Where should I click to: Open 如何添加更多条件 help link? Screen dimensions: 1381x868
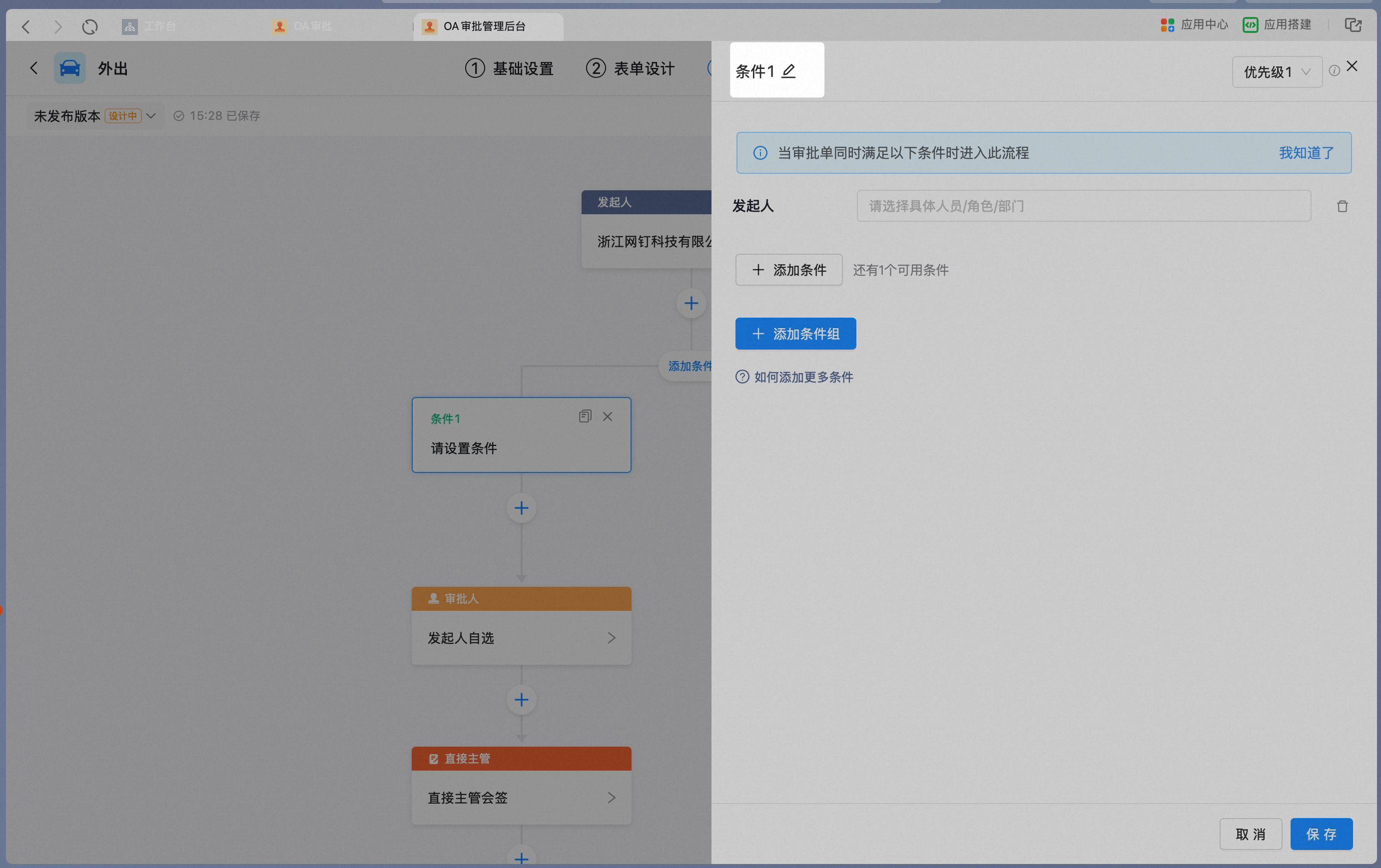794,377
